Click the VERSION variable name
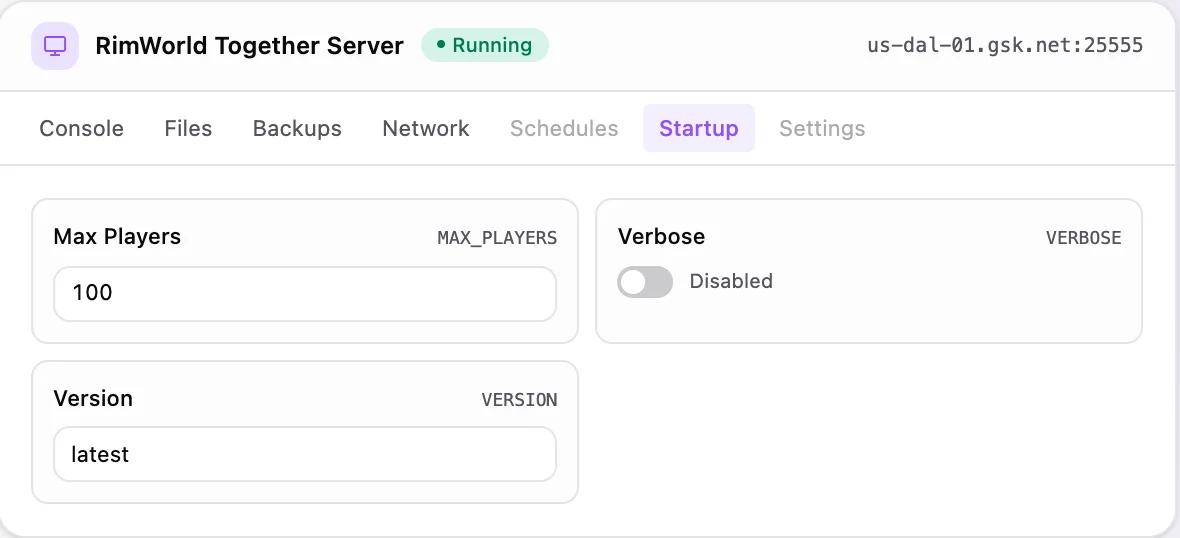This screenshot has height=538, width=1180. pyautogui.click(x=519, y=400)
